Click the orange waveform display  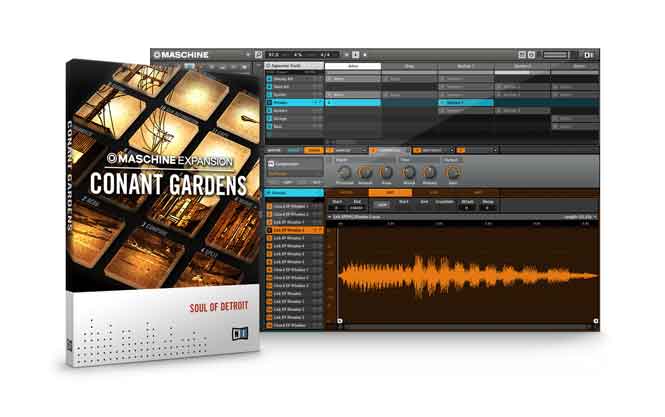(468, 275)
